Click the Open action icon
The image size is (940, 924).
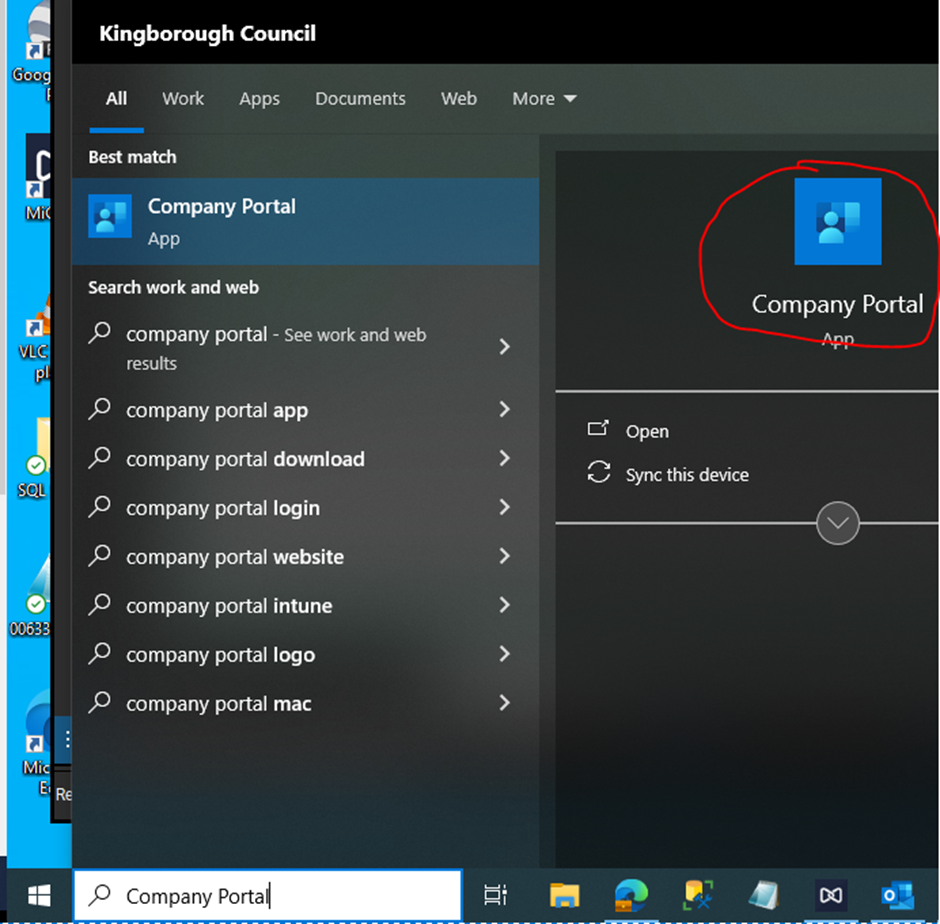[x=598, y=429]
